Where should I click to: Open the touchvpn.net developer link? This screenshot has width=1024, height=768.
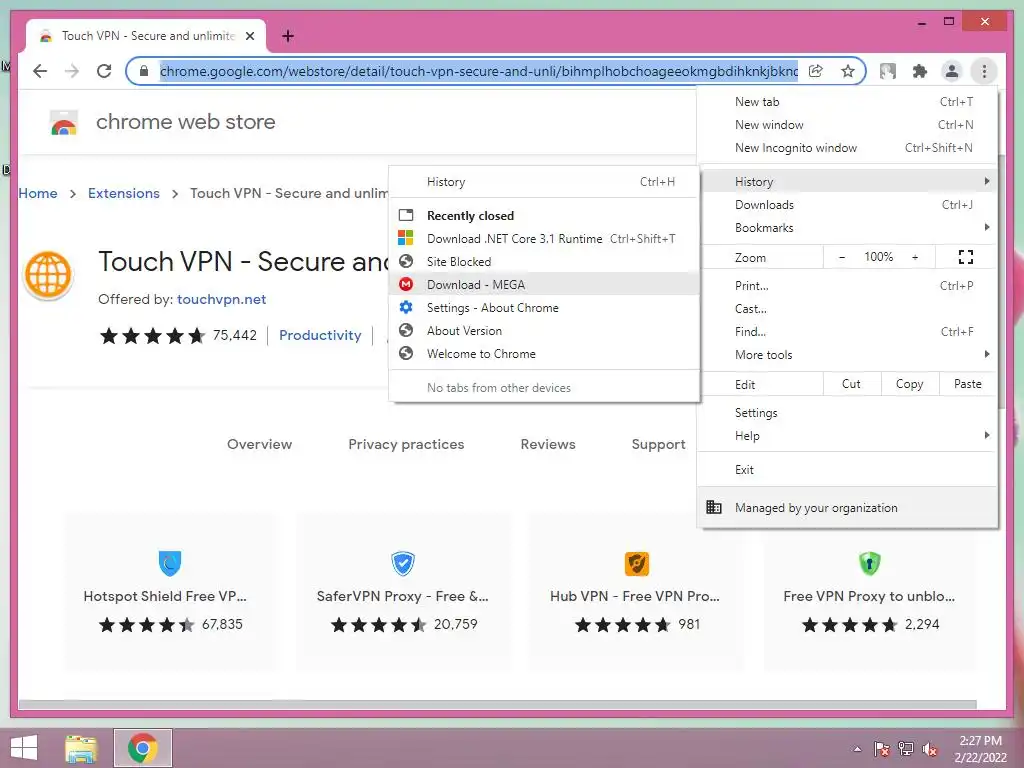tap(221, 299)
